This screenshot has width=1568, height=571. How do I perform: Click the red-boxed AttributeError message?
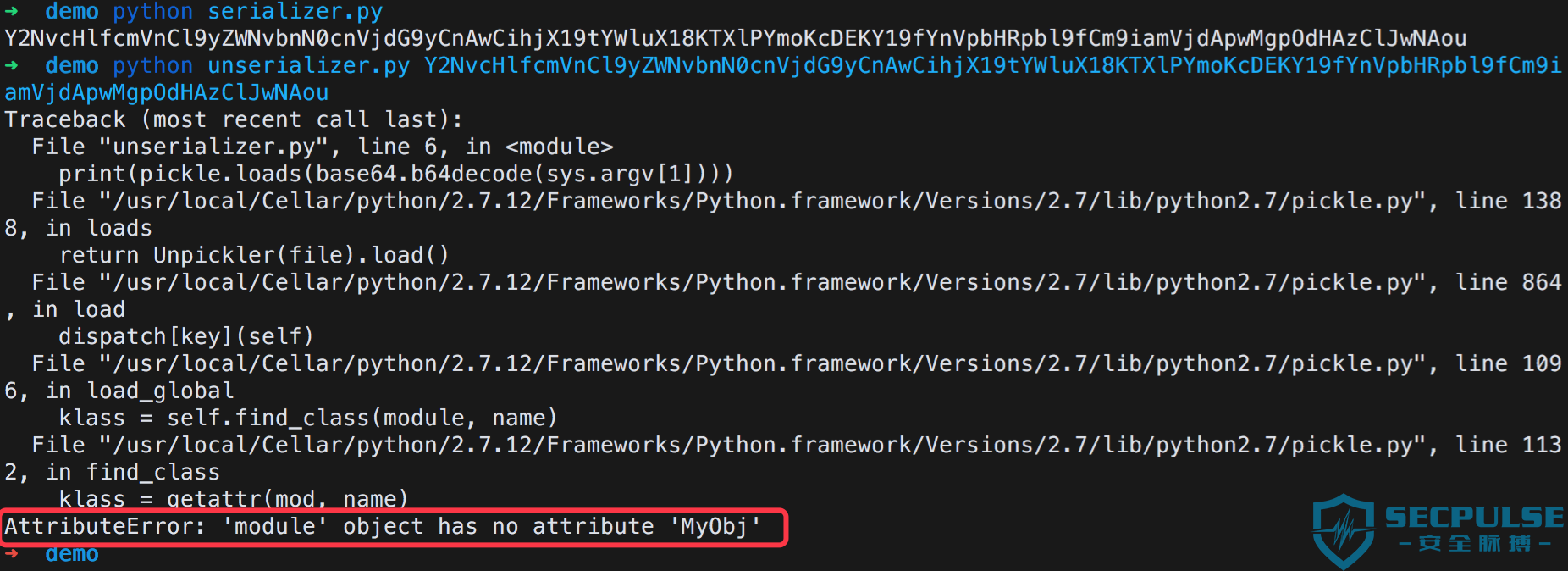tap(383, 527)
